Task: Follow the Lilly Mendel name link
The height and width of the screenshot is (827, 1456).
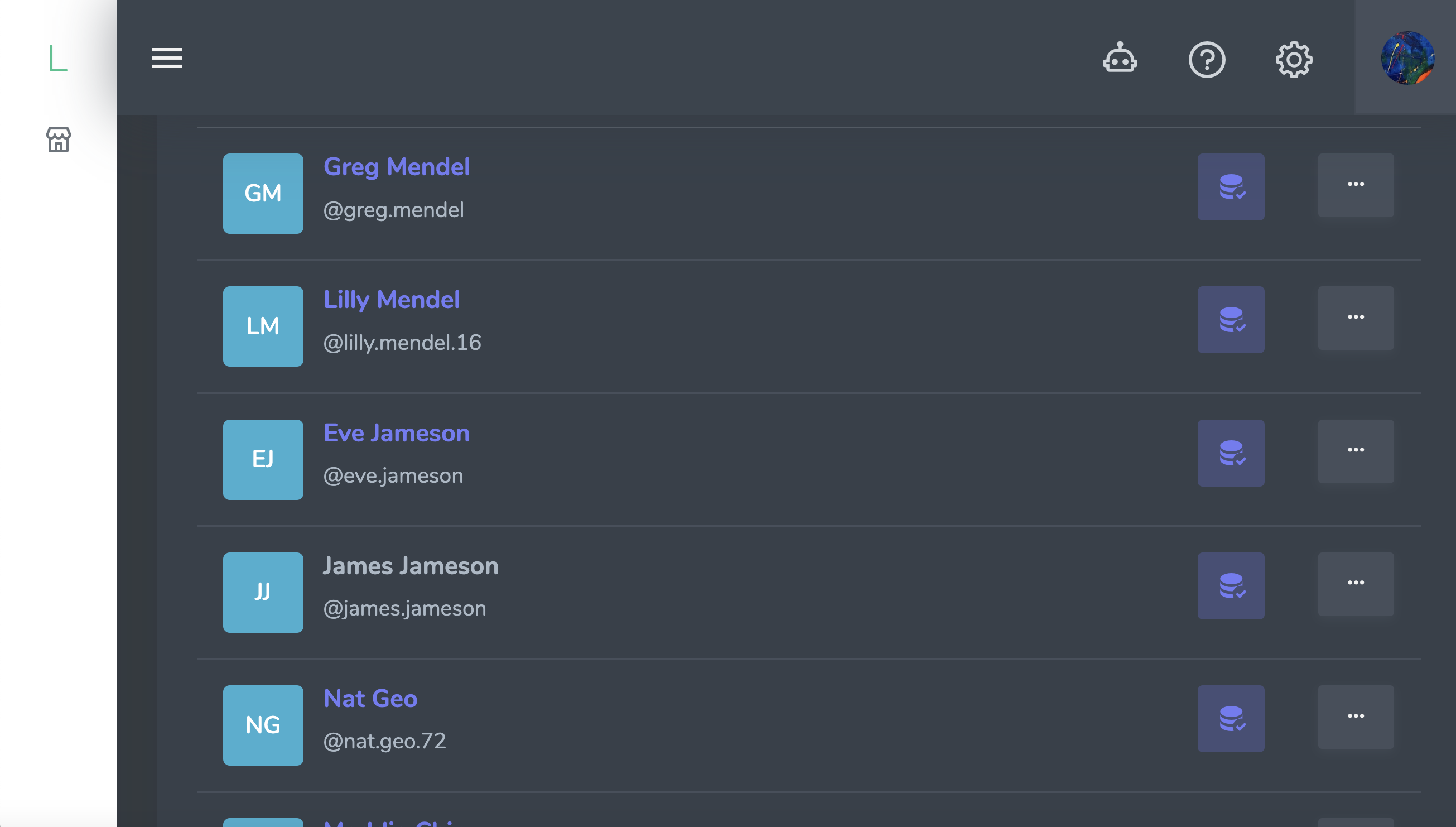Action: tap(391, 300)
